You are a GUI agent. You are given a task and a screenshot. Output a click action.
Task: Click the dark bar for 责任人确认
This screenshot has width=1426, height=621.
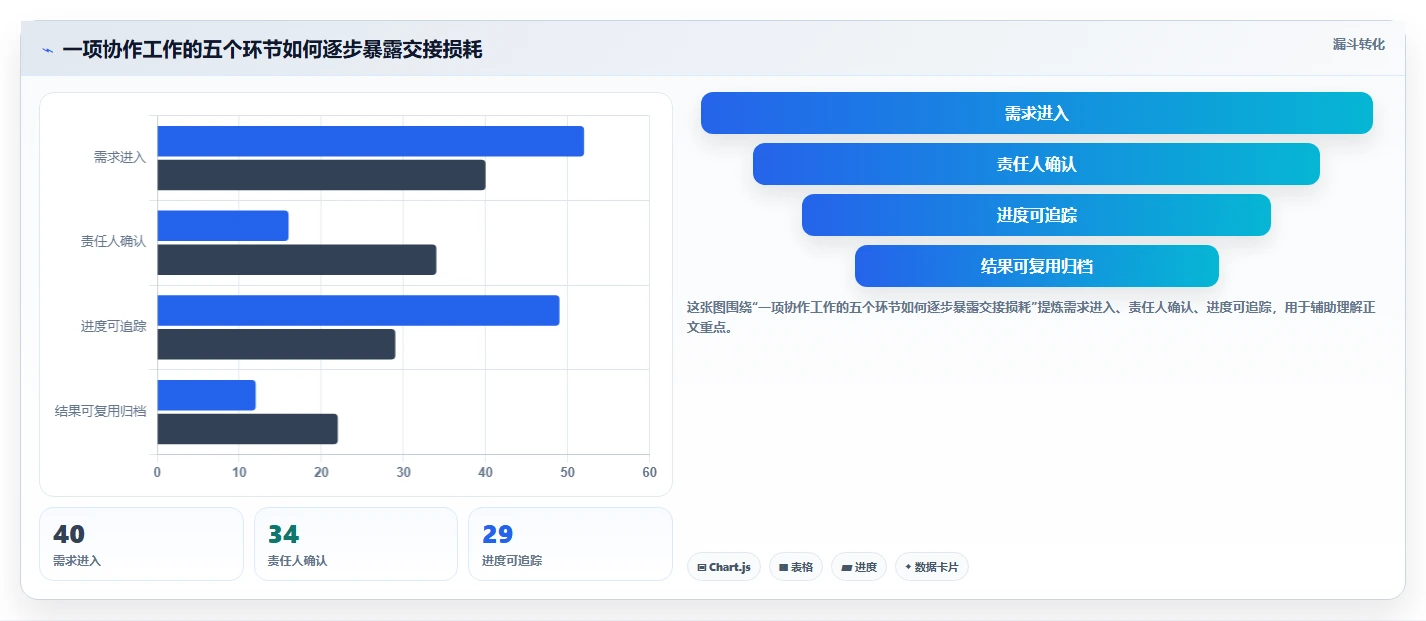pyautogui.click(x=297, y=260)
